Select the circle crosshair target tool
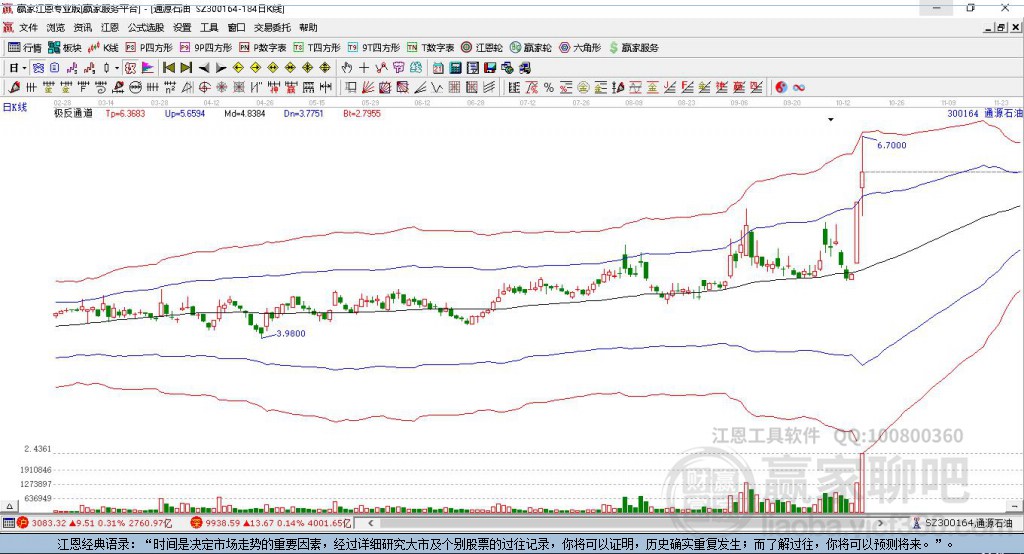The height and width of the screenshot is (554, 1024). [204, 88]
